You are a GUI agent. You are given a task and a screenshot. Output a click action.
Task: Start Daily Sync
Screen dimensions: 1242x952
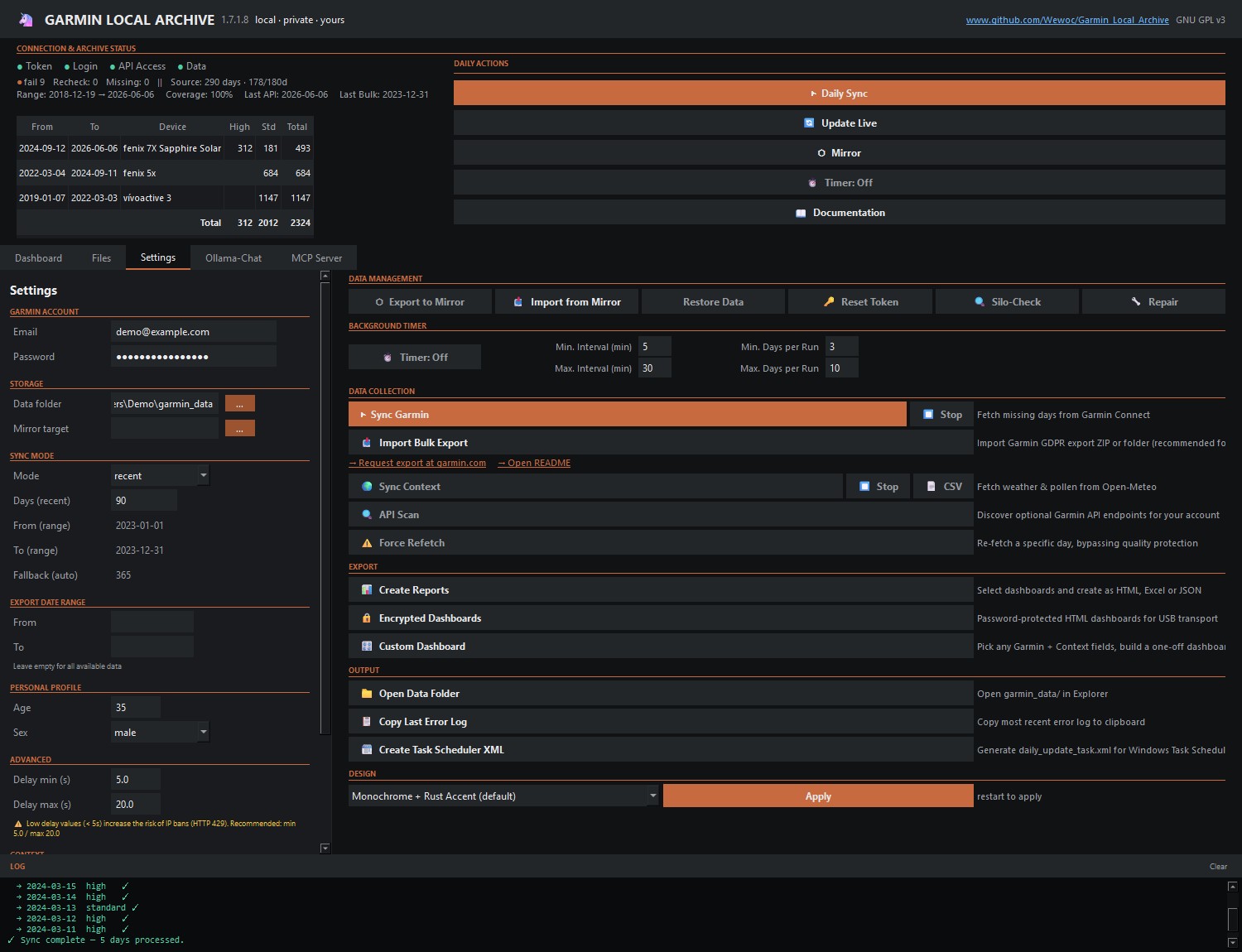(839, 93)
